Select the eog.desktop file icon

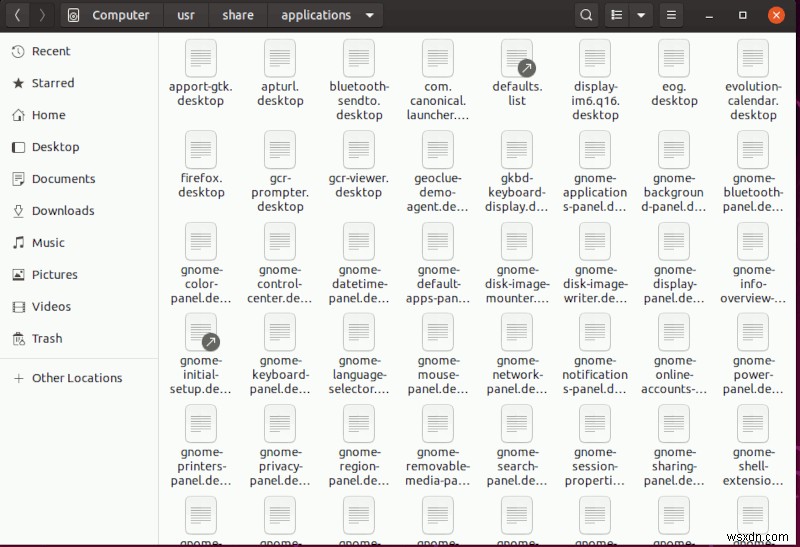click(674, 58)
